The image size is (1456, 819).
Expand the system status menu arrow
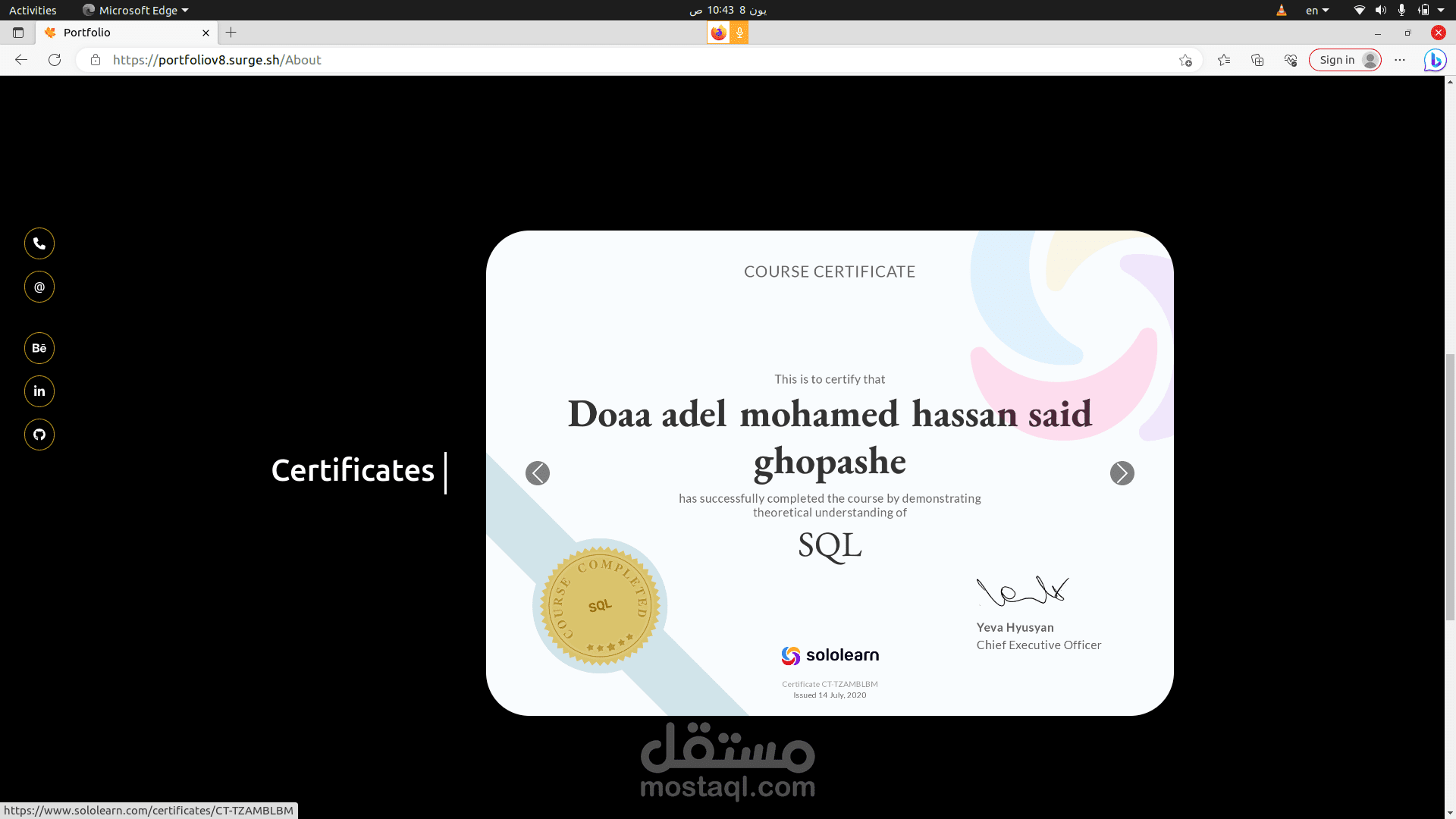(x=1441, y=10)
